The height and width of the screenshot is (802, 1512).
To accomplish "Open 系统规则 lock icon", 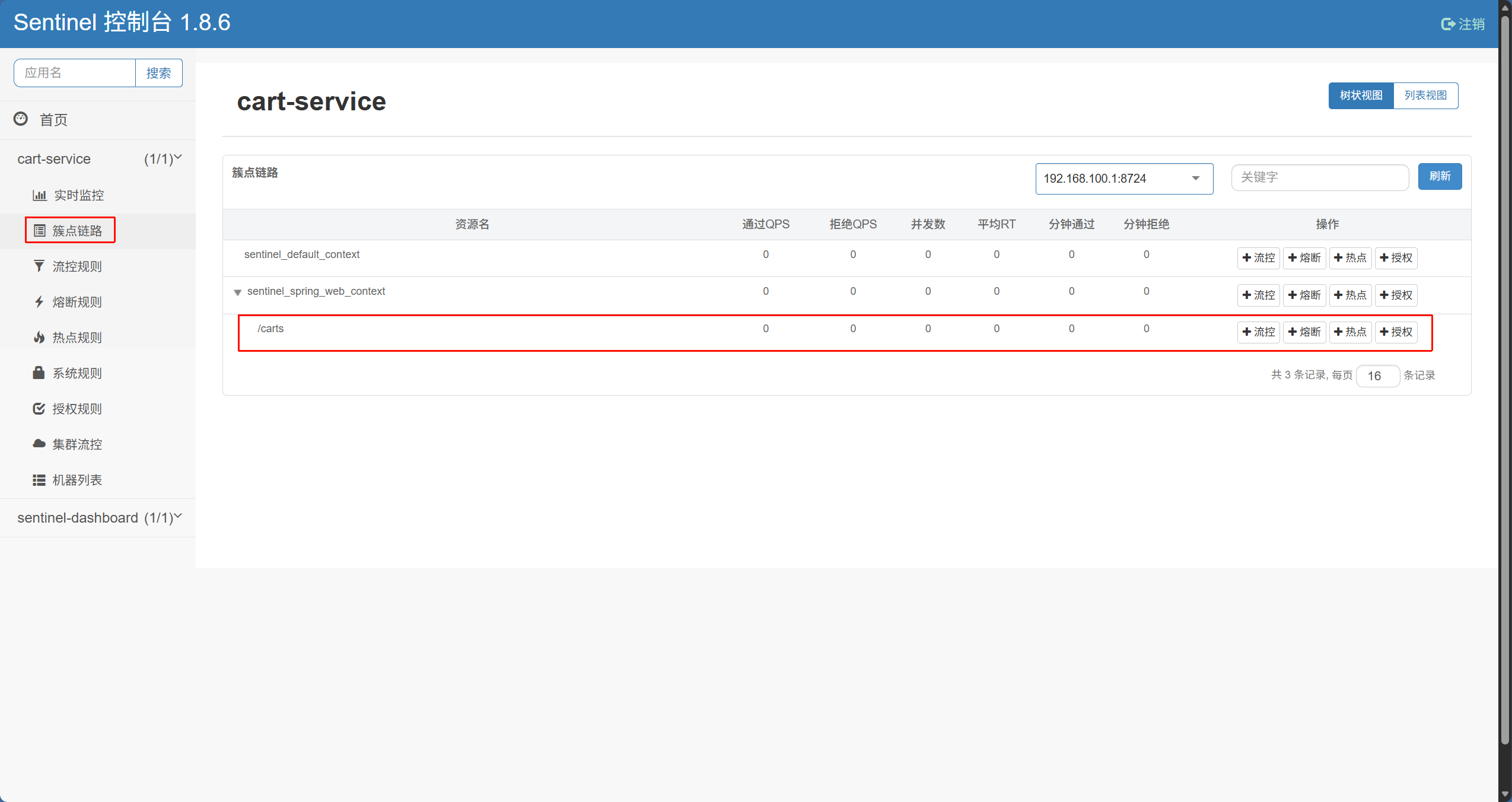I will click(x=39, y=373).
